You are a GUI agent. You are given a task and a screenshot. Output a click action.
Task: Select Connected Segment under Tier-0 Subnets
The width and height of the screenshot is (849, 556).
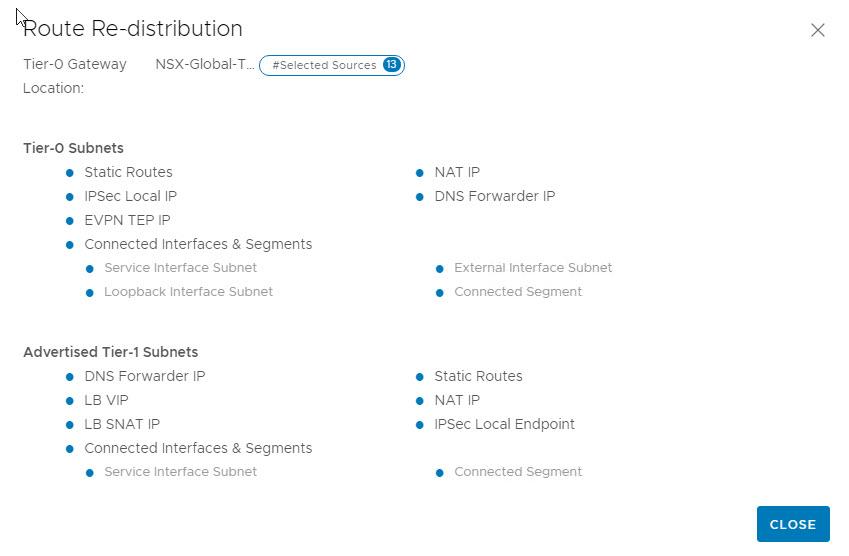[x=517, y=292]
